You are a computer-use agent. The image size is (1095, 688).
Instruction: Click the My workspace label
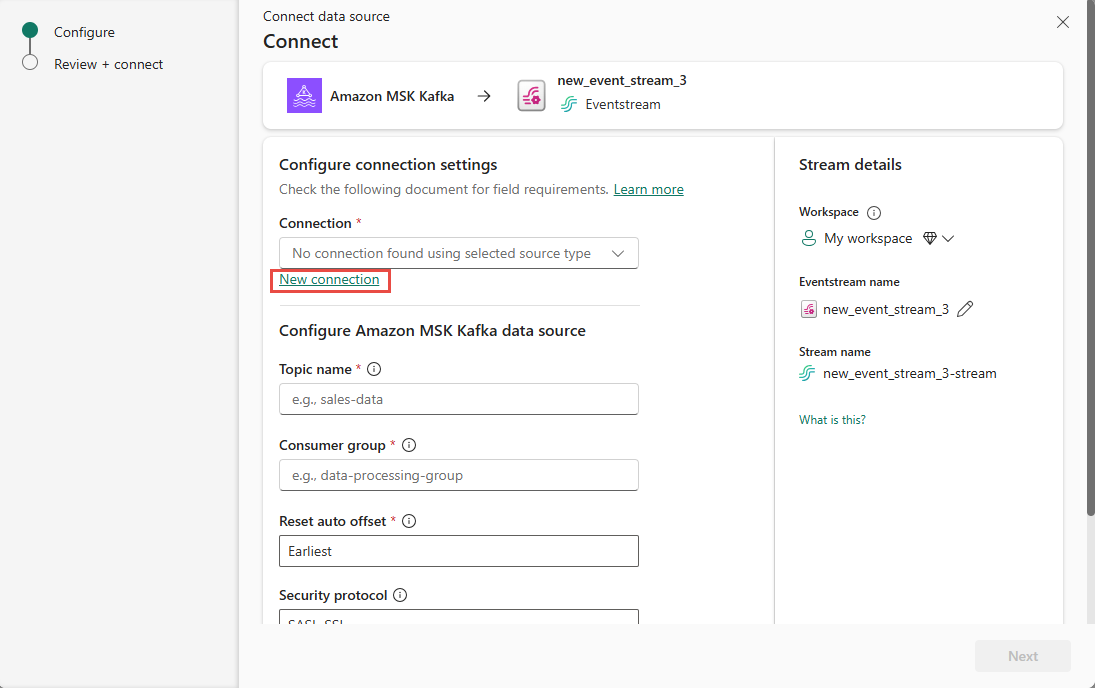pyautogui.click(x=868, y=238)
